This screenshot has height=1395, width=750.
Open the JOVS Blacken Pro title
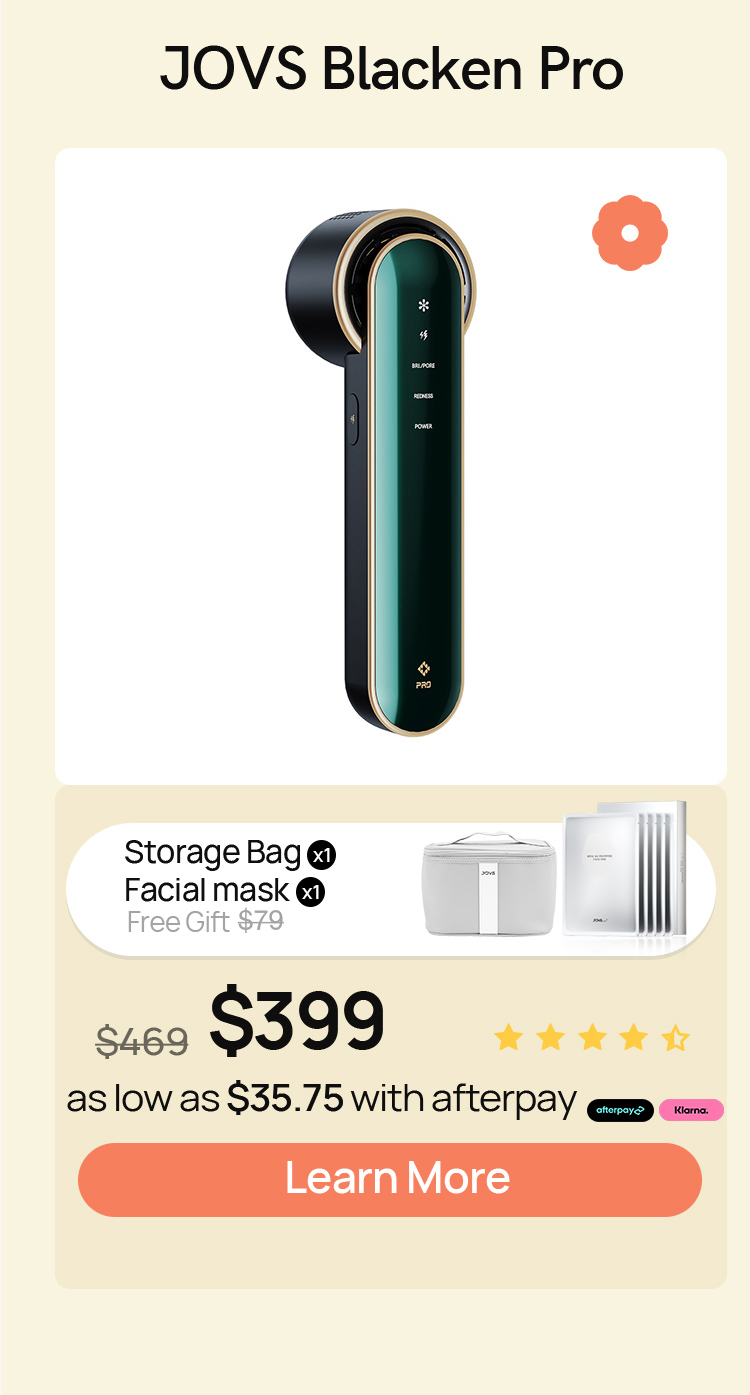pyautogui.click(x=392, y=70)
